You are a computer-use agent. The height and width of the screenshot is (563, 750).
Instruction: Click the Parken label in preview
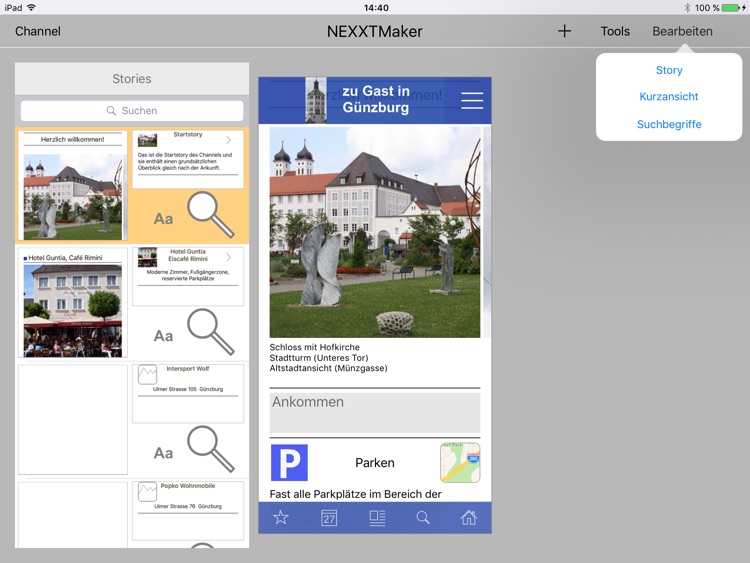coord(375,463)
